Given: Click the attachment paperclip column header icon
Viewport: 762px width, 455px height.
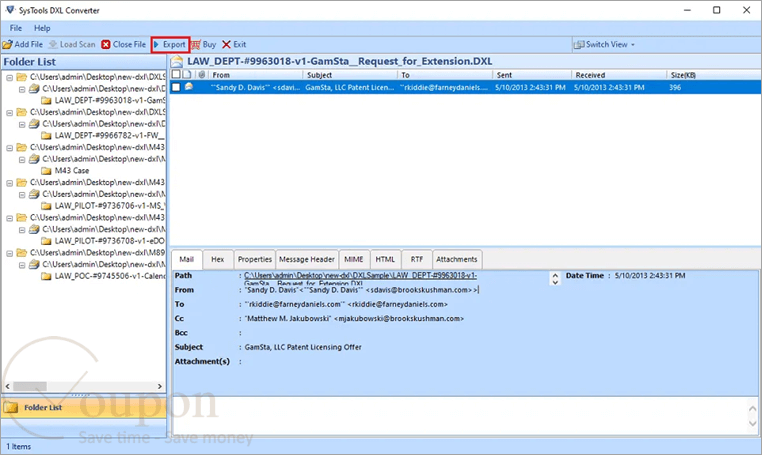Looking at the screenshot, I should (202, 75).
